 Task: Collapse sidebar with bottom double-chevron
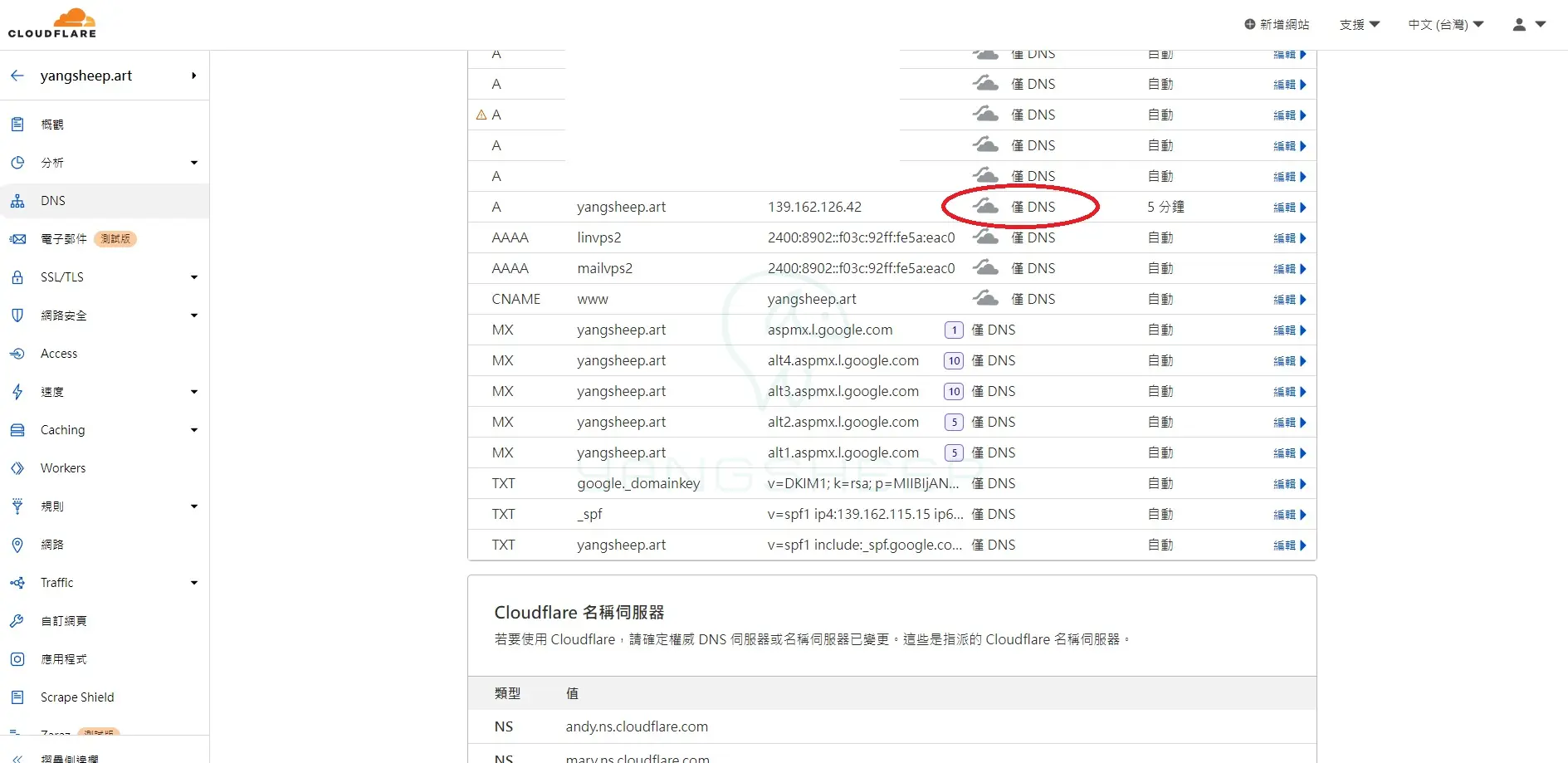point(17,758)
